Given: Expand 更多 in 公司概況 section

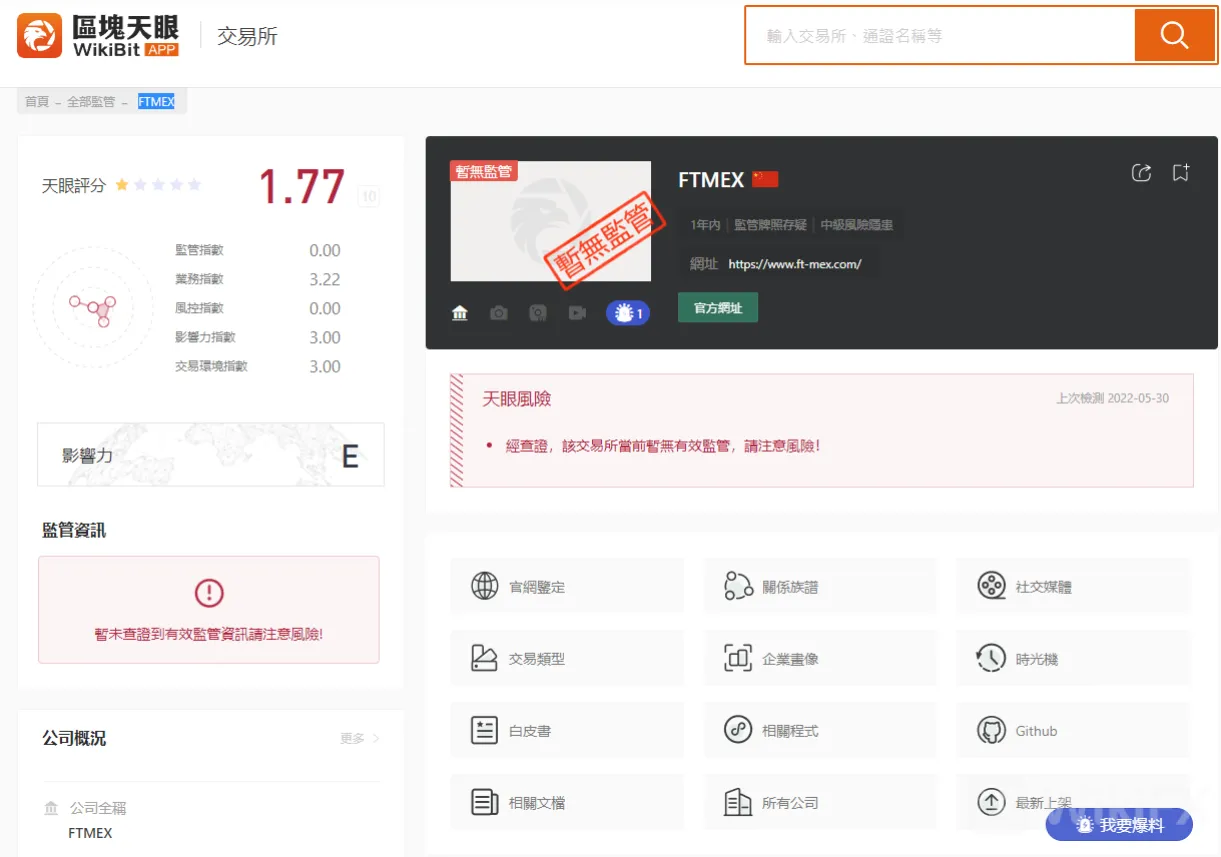Looking at the screenshot, I should (x=360, y=738).
